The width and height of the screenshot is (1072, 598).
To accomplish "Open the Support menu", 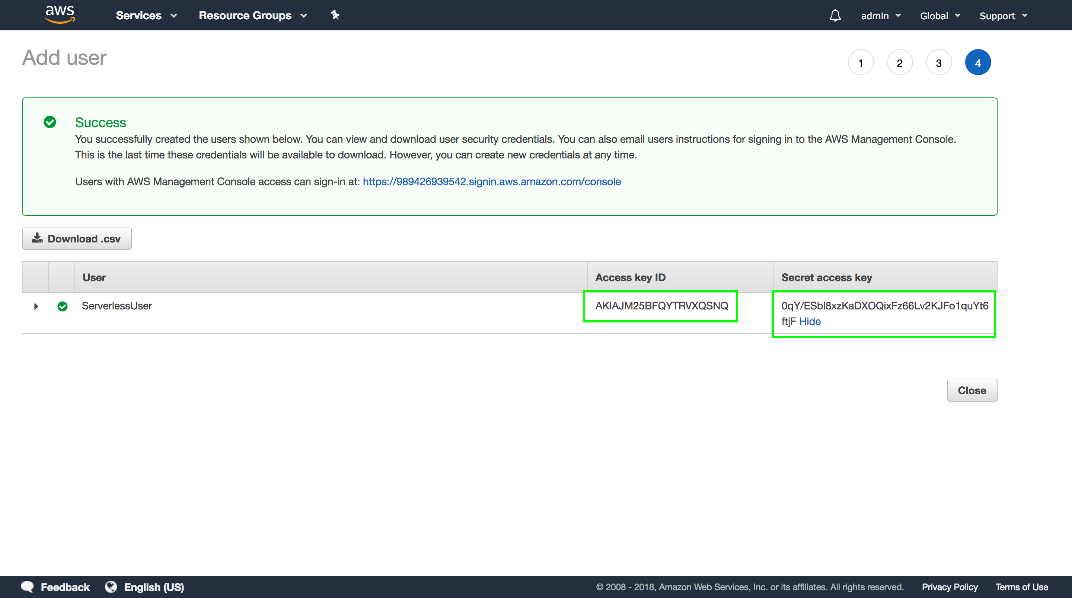I will tap(1002, 16).
